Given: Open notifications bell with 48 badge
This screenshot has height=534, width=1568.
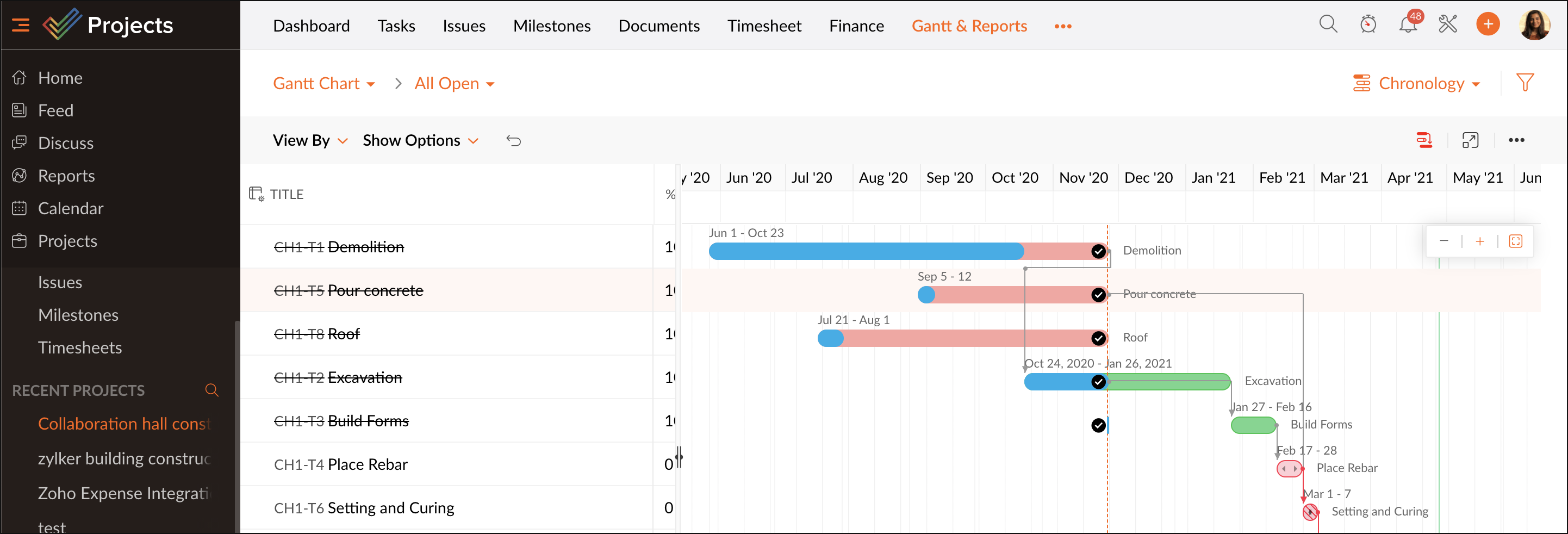Looking at the screenshot, I should coord(1408,24).
